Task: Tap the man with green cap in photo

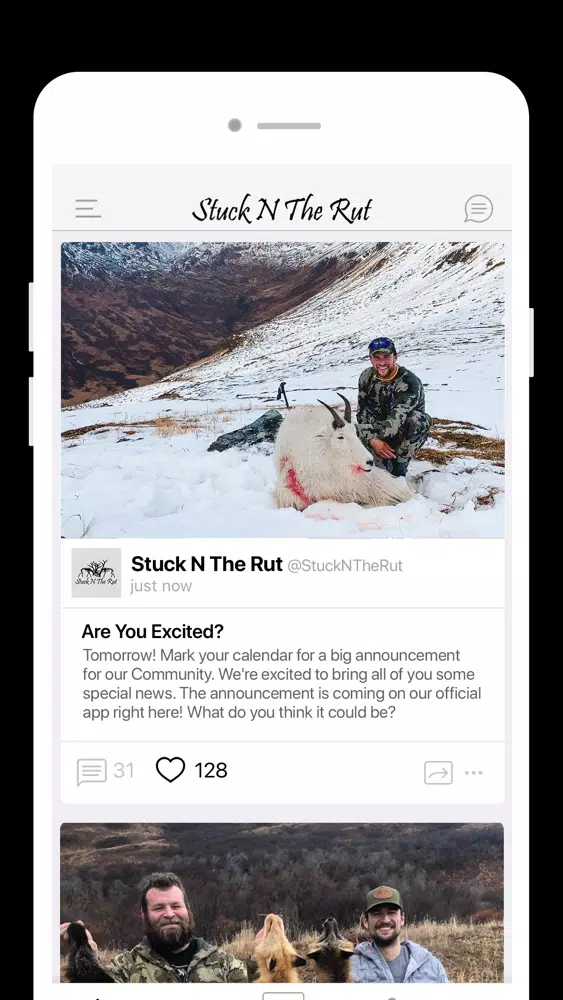Action: point(396,934)
